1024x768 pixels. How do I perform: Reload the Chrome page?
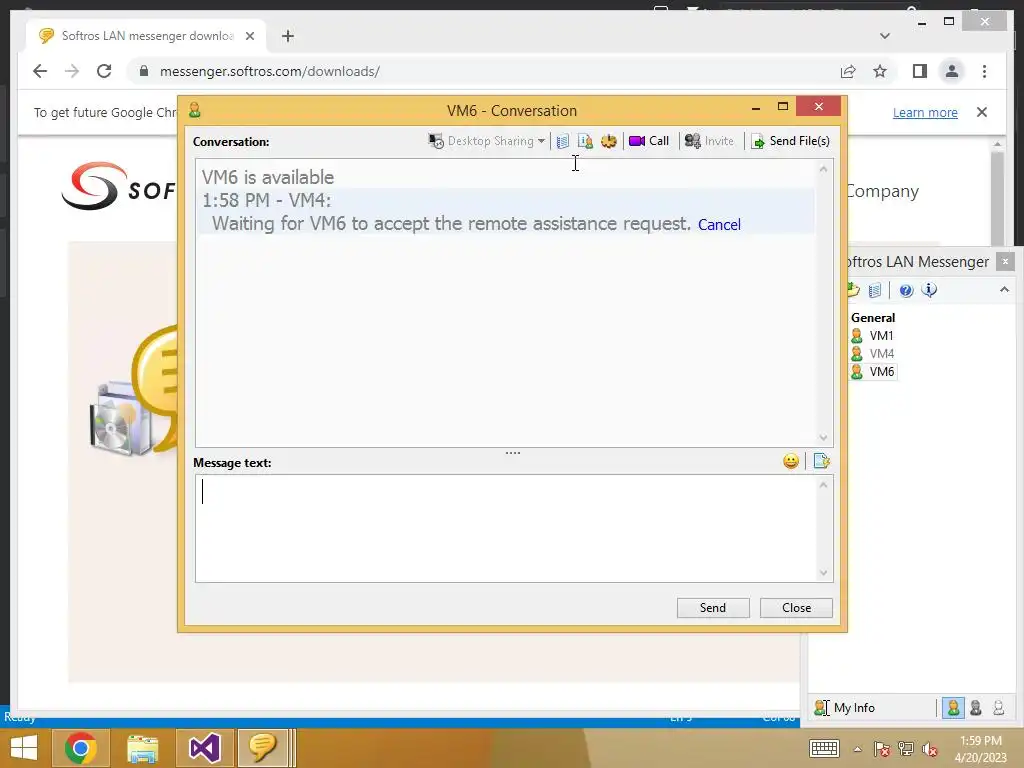[x=104, y=71]
